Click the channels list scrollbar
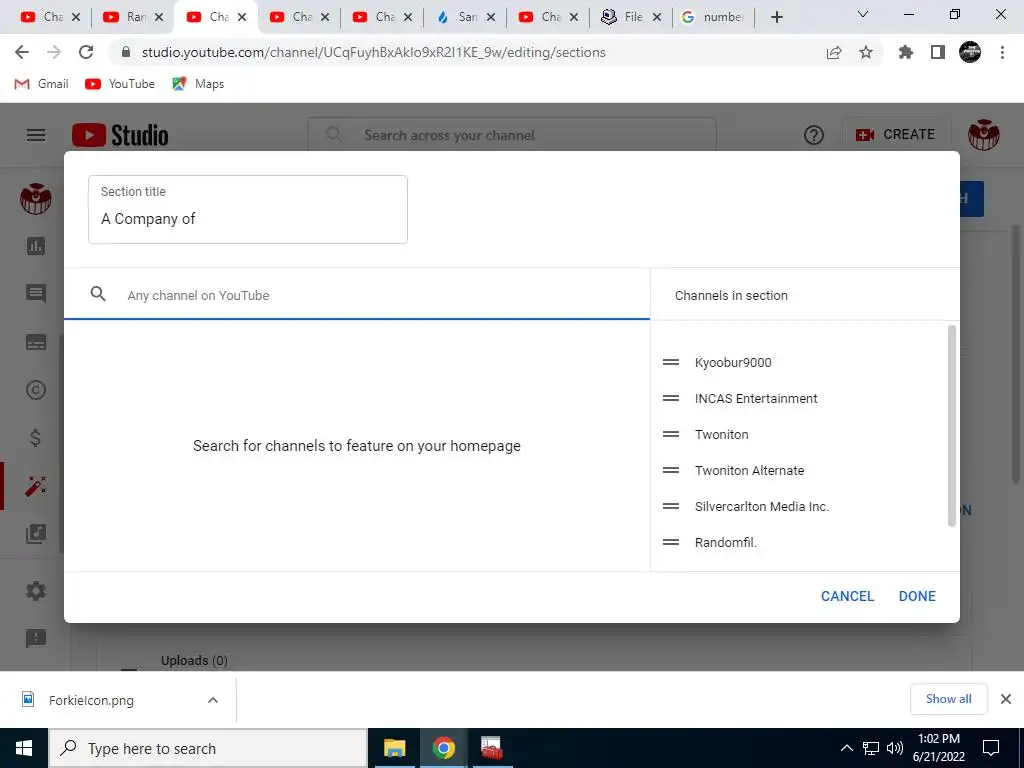Viewport: 1024px width, 768px height. pos(952,426)
